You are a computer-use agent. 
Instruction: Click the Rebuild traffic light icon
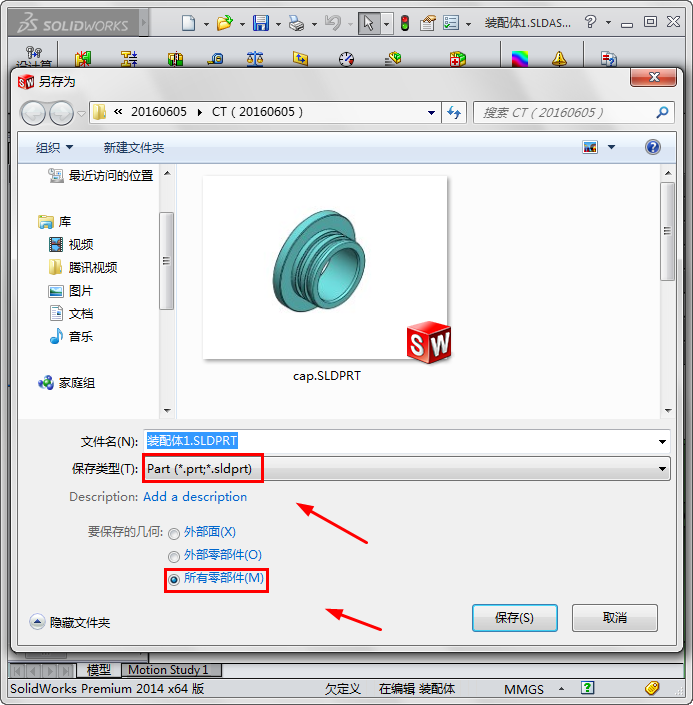[x=404, y=23]
